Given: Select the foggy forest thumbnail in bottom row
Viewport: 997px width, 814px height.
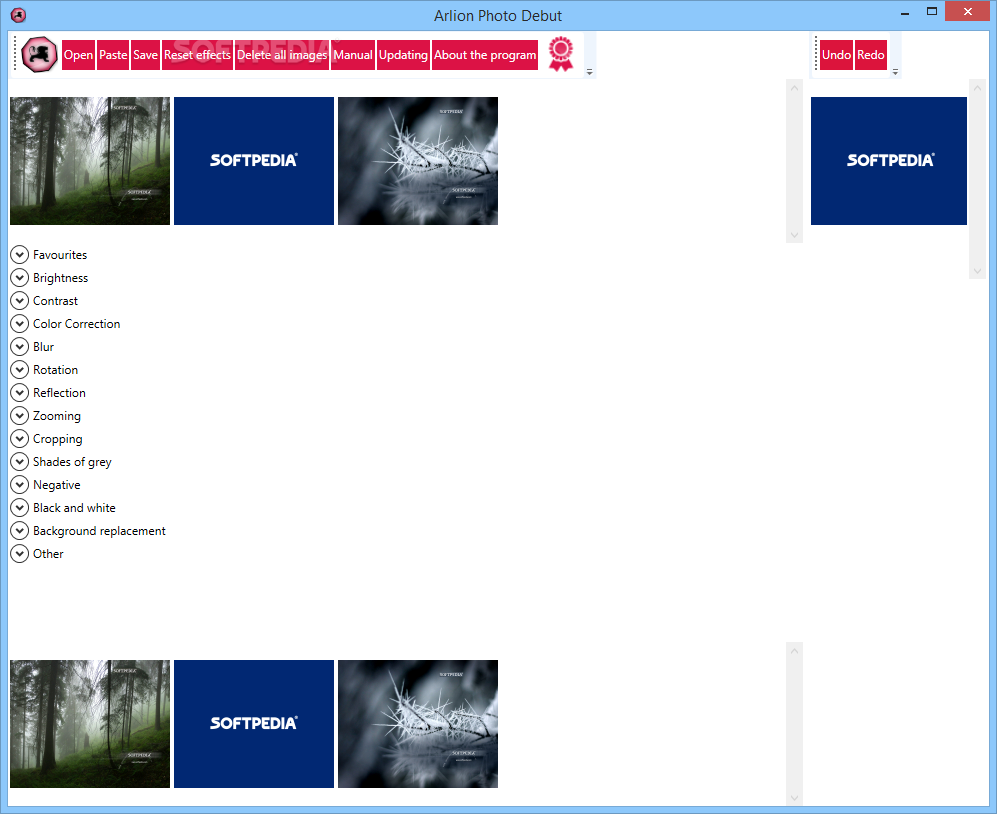Looking at the screenshot, I should click(90, 724).
